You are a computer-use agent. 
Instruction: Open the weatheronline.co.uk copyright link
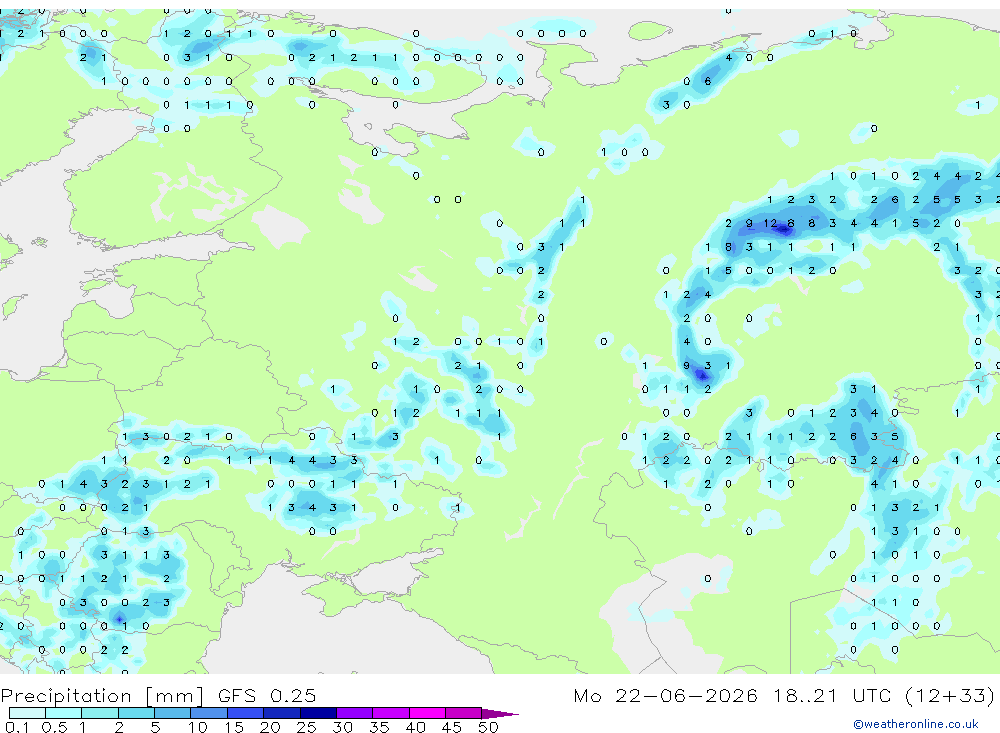[916, 724]
